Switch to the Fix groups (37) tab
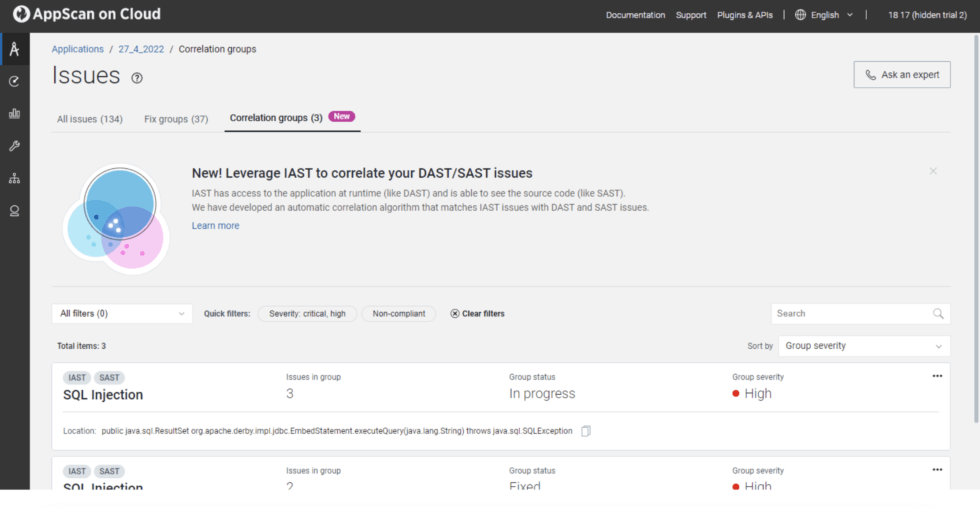 tap(176, 119)
